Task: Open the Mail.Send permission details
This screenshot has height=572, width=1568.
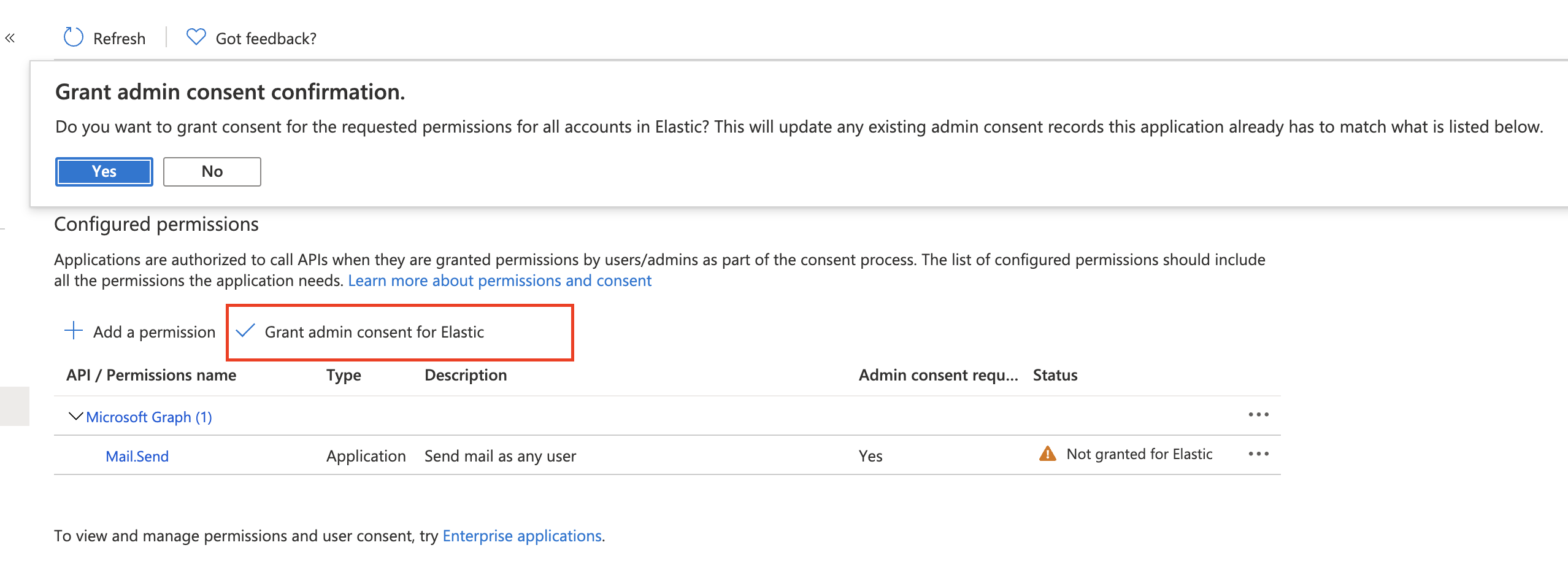Action: tap(137, 456)
